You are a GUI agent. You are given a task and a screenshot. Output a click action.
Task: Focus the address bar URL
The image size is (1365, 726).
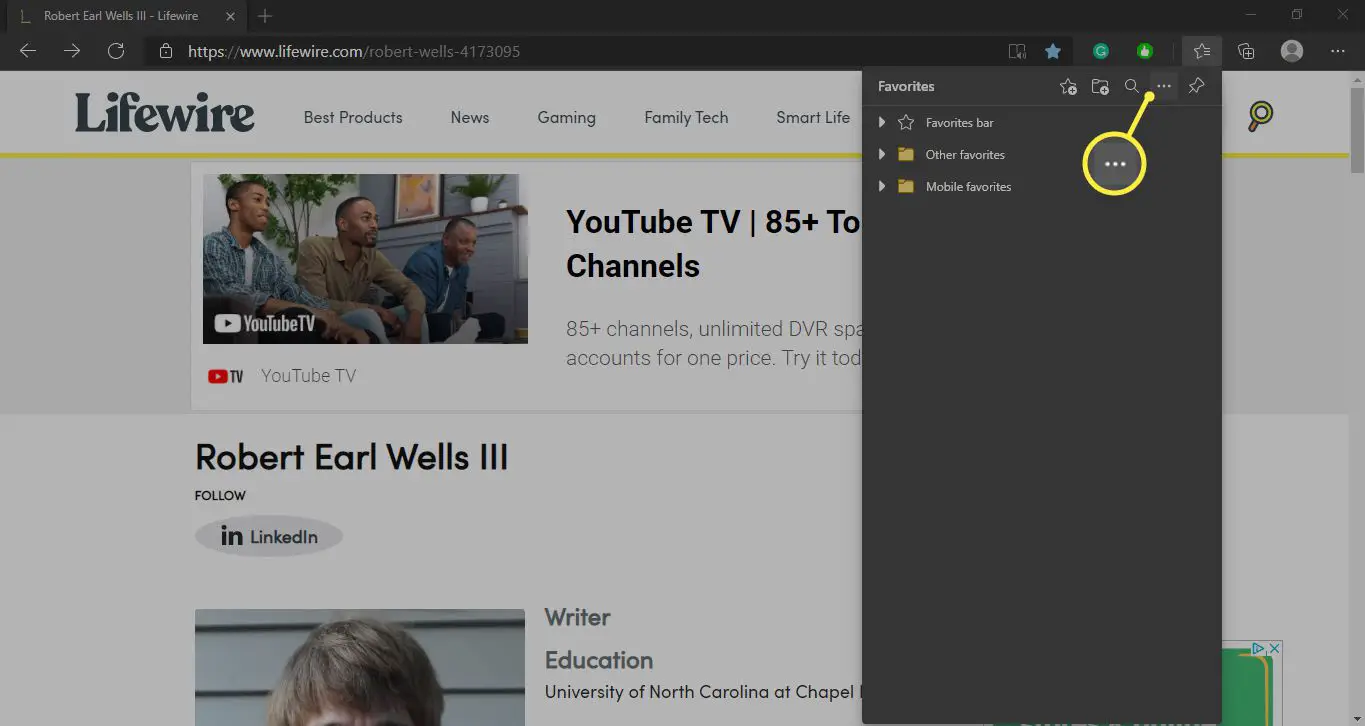354,51
